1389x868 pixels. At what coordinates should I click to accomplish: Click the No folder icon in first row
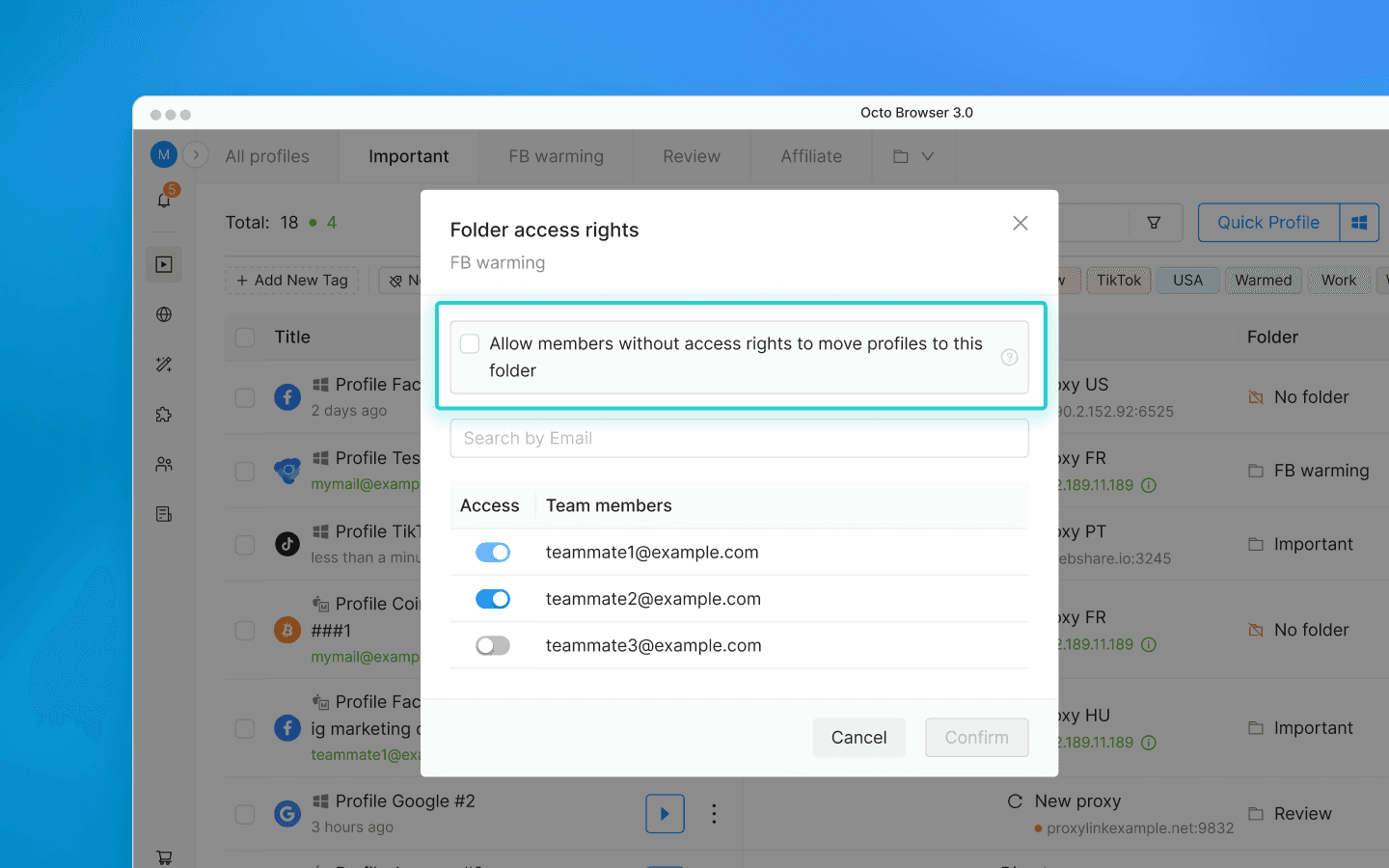pos(1256,397)
